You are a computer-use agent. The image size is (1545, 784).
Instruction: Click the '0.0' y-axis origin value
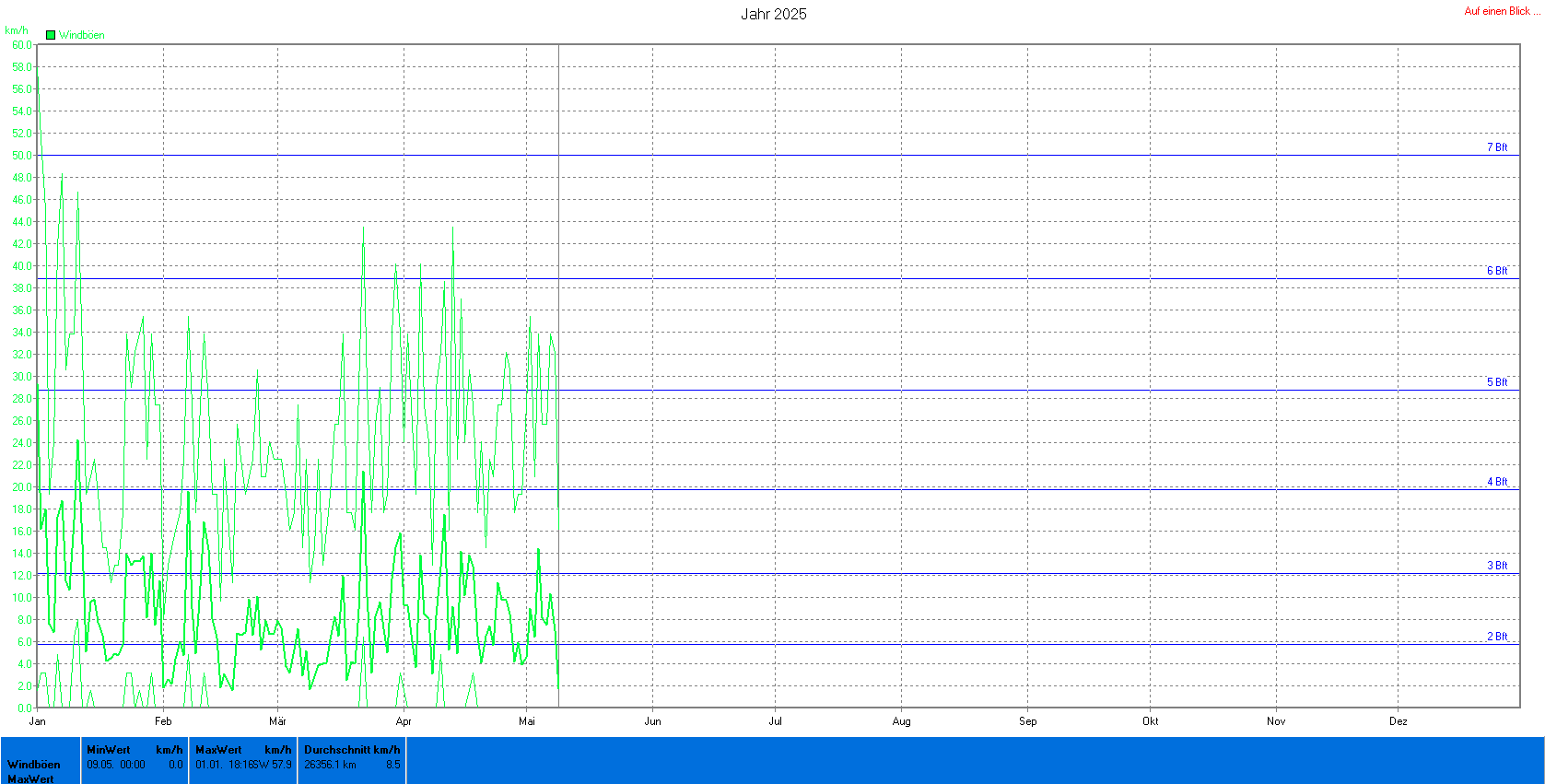[25, 708]
